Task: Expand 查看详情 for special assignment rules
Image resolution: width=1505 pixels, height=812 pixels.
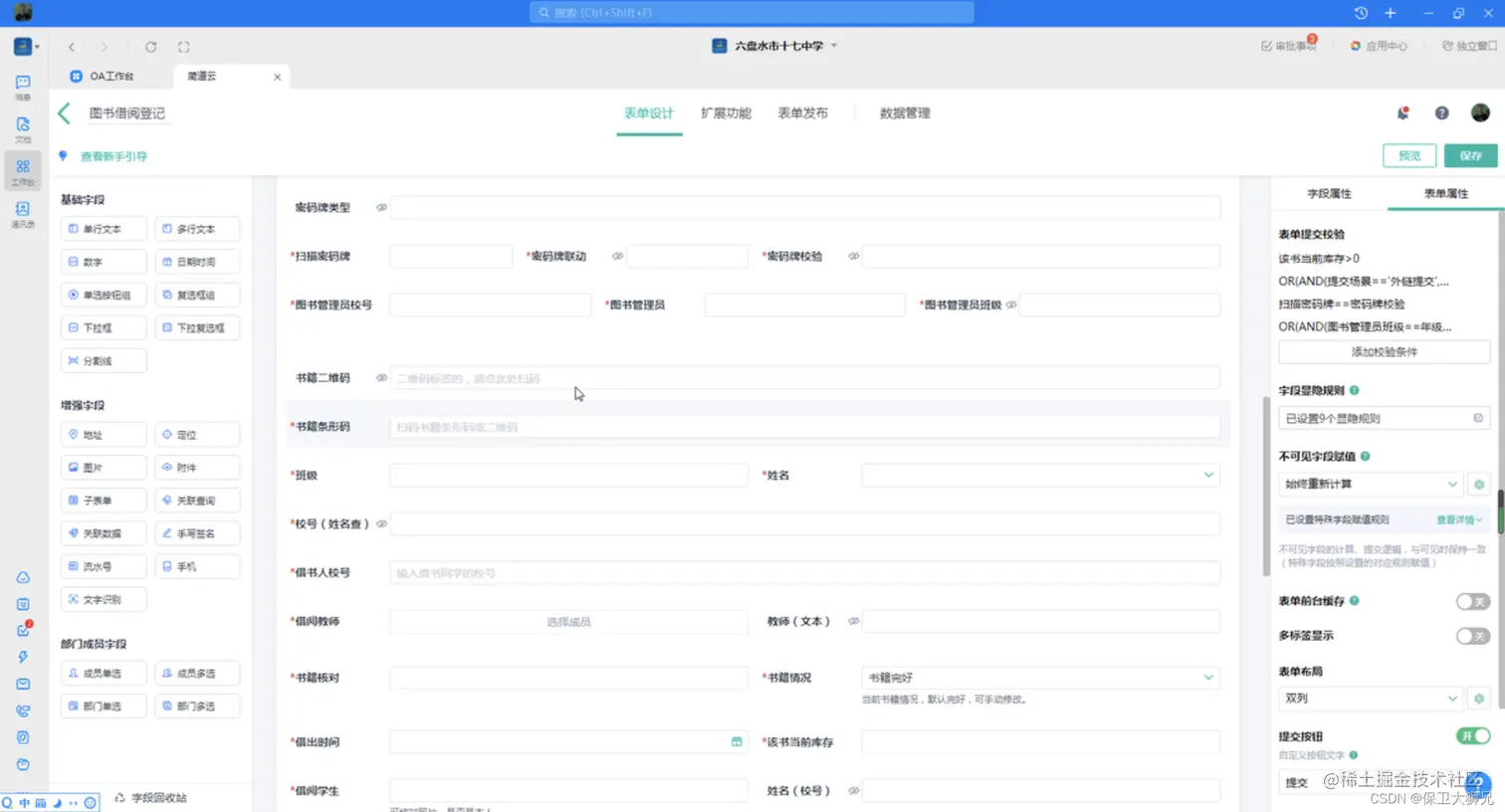Action: click(1459, 519)
